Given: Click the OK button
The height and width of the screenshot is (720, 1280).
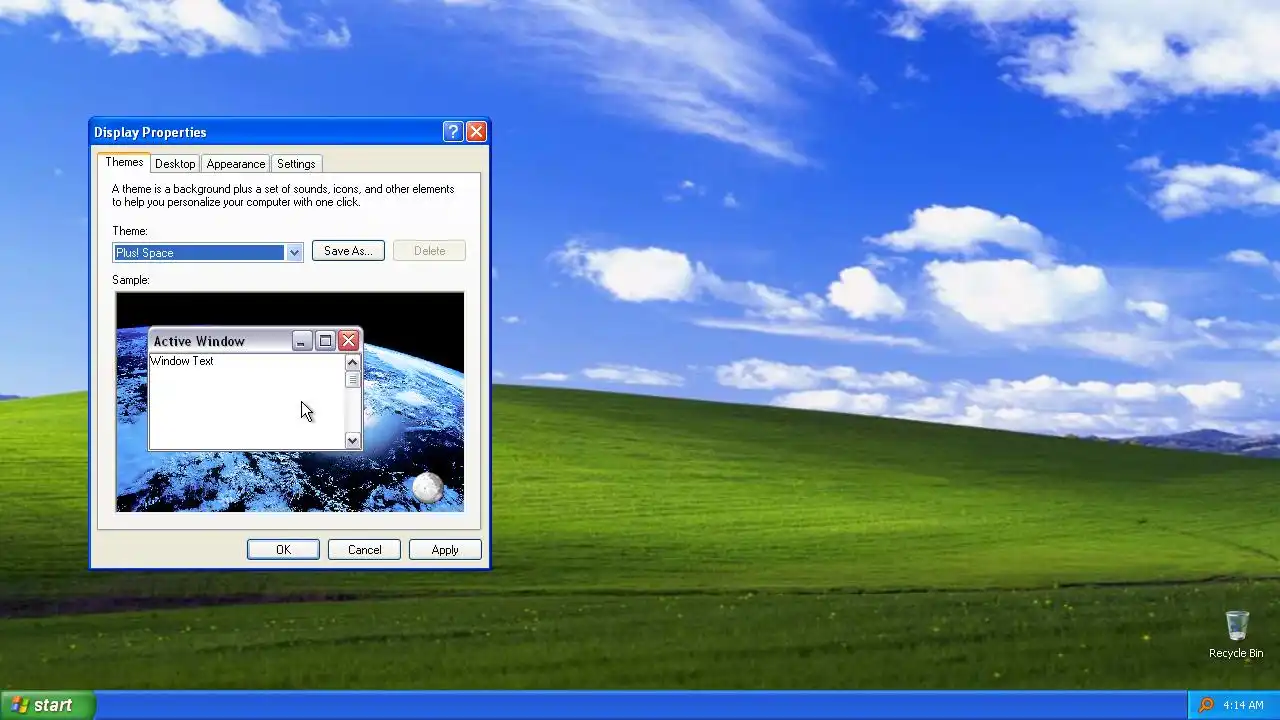Looking at the screenshot, I should tap(283, 550).
